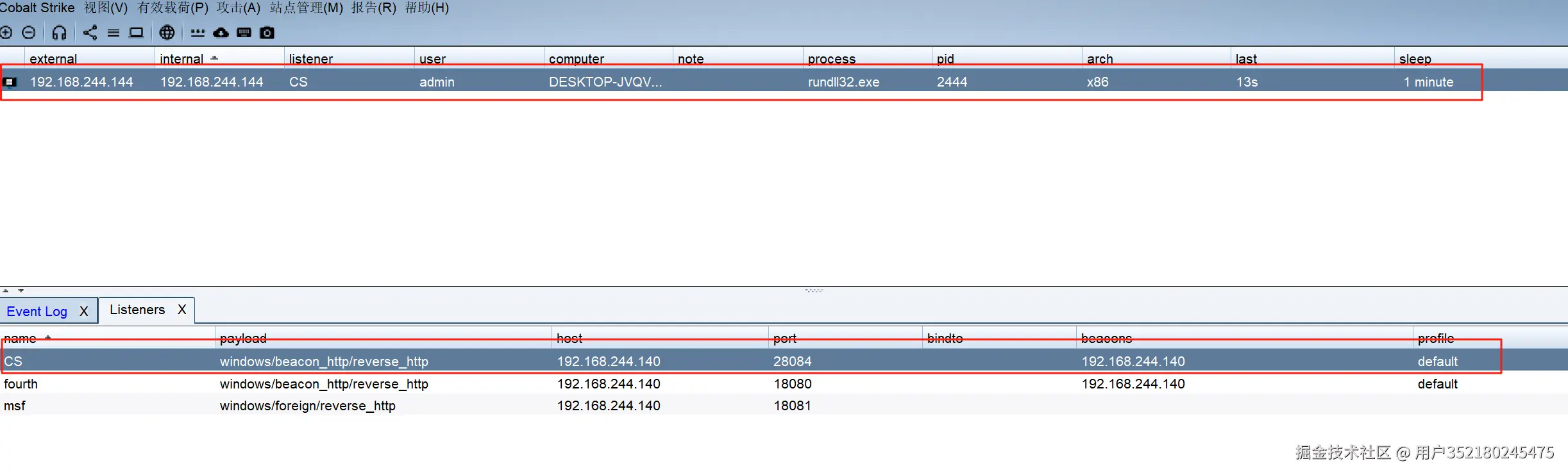Click computer name DESKTOP-JVQV...
Screen dimensions: 1568x475
pyautogui.click(x=605, y=82)
